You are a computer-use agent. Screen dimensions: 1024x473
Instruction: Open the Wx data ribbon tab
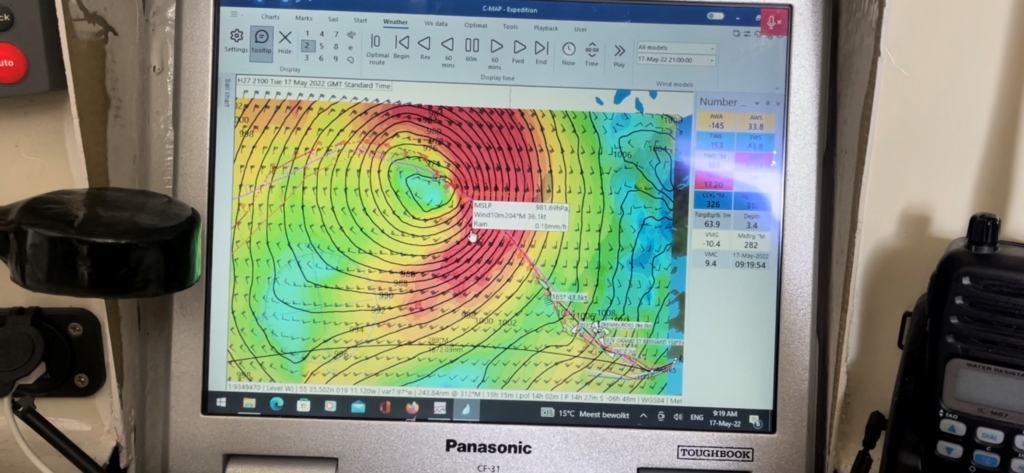click(436, 24)
